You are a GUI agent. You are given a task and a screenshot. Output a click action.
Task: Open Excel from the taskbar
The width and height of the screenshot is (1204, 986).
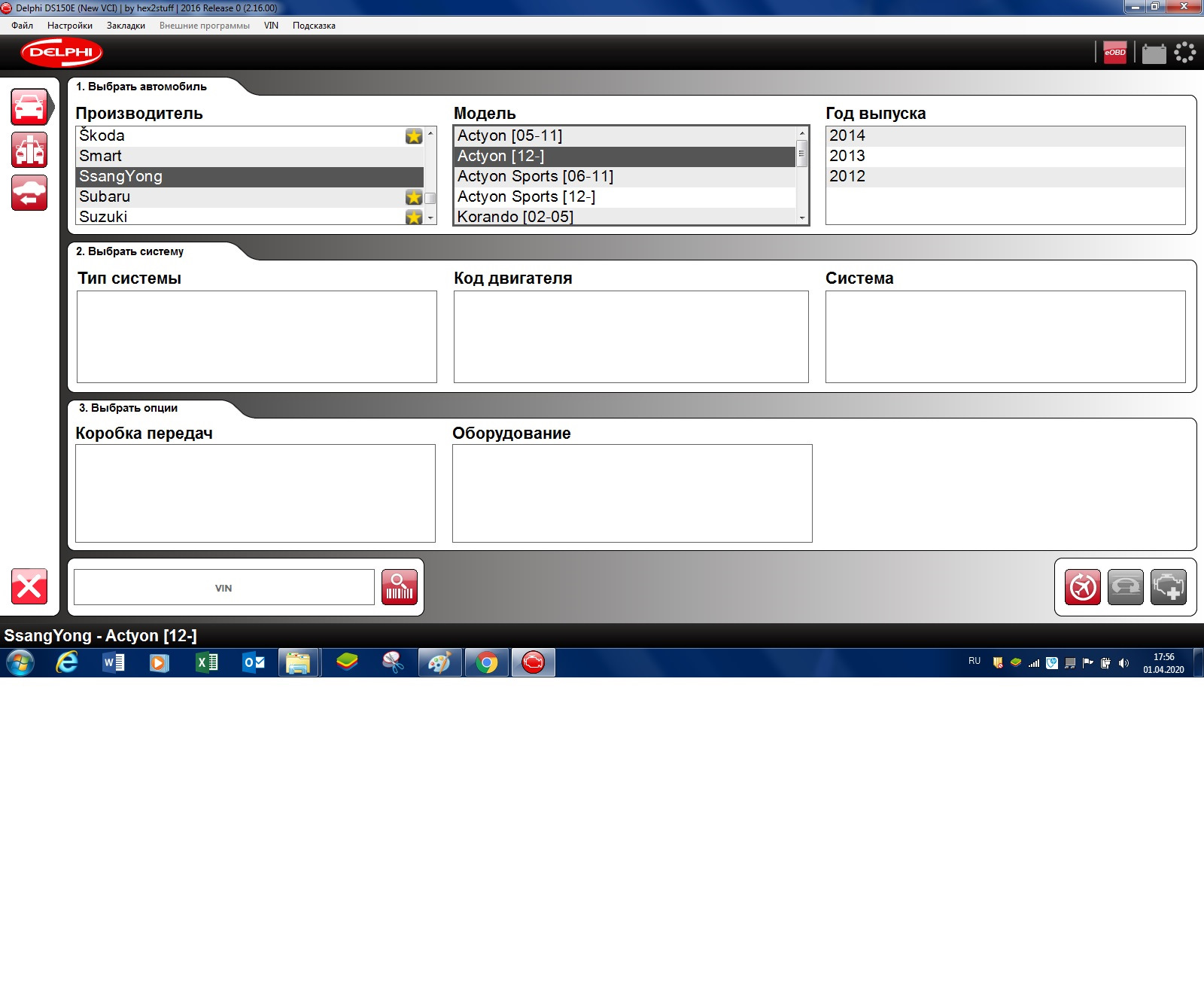[x=207, y=662]
